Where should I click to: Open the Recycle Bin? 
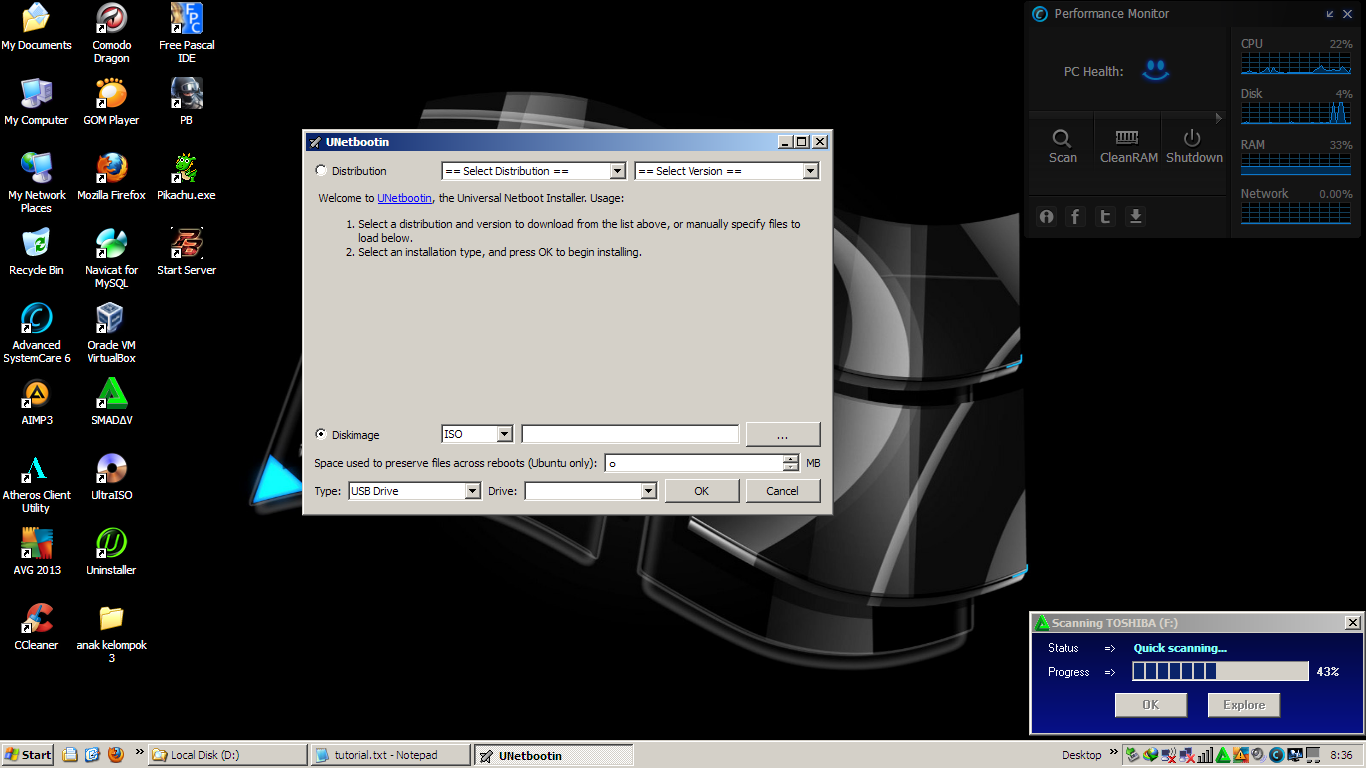coord(36,251)
